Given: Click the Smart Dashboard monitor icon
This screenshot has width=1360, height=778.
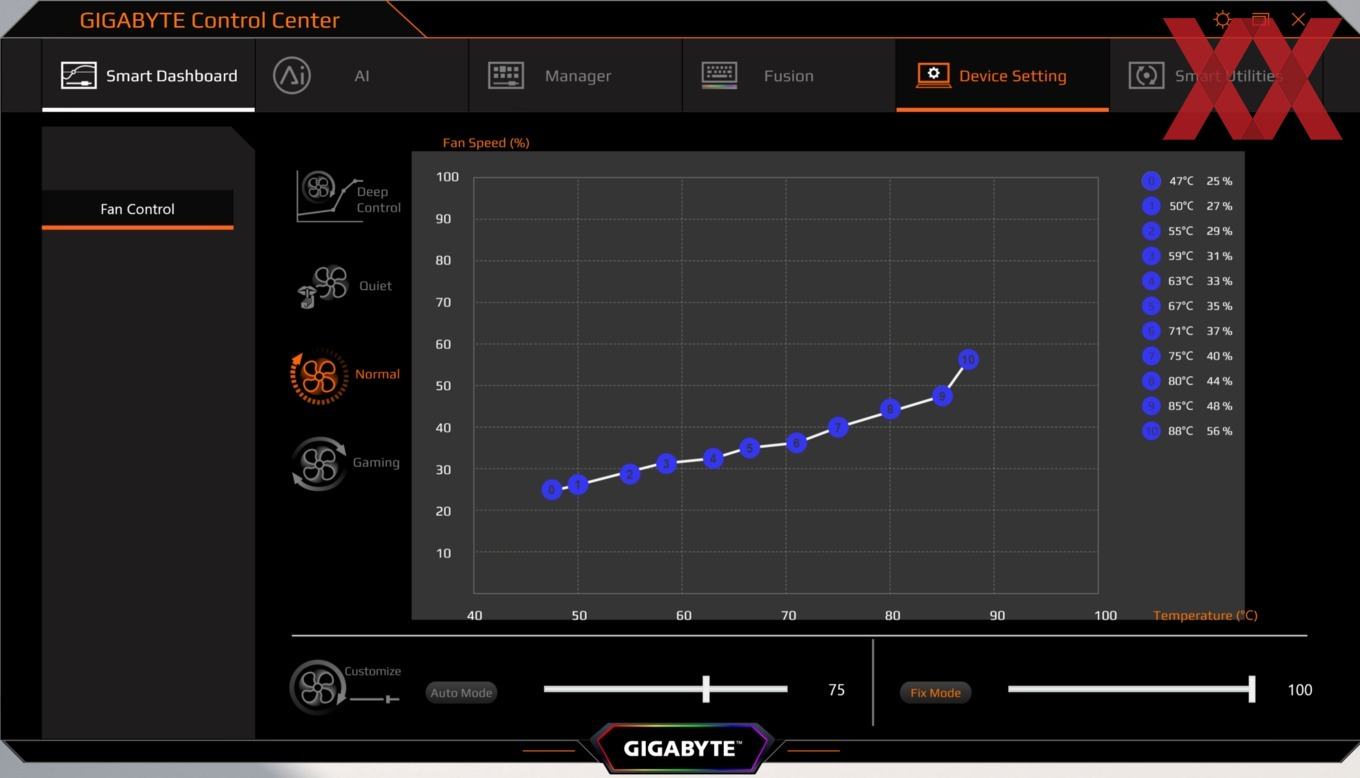Looking at the screenshot, I should pyautogui.click(x=78, y=76).
